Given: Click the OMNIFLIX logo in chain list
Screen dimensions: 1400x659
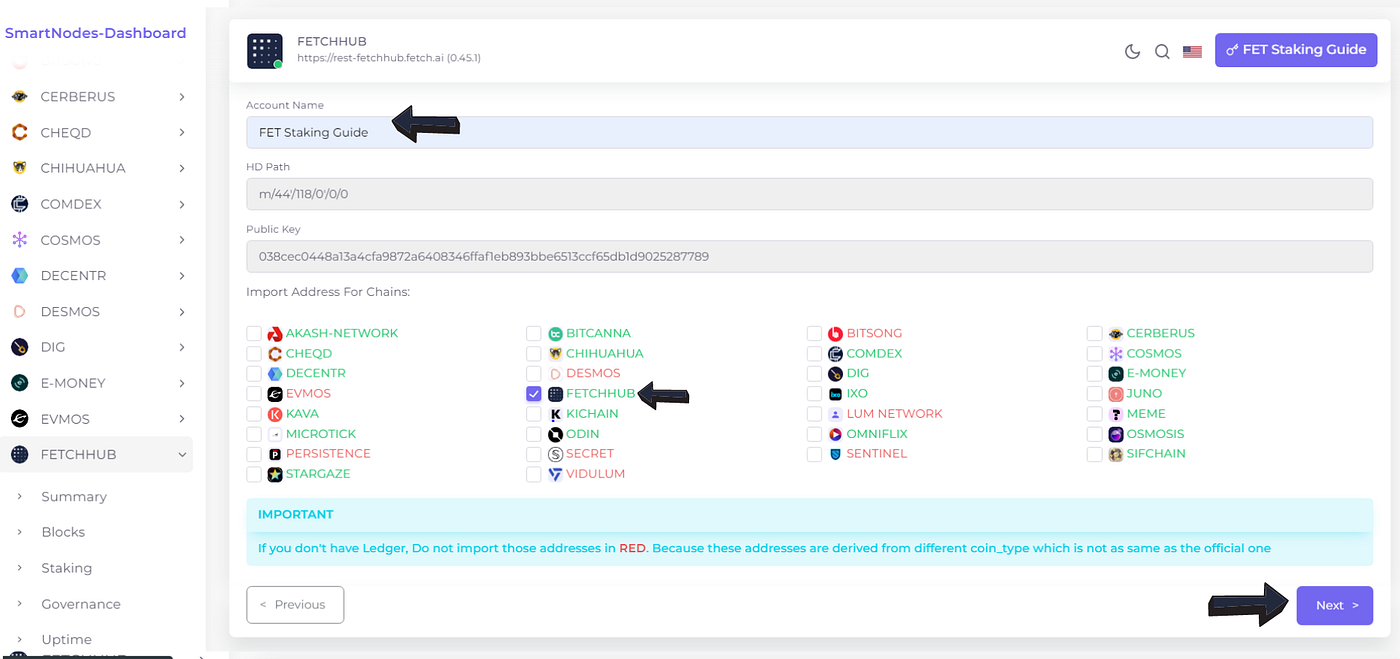Looking at the screenshot, I should pyautogui.click(x=836, y=434).
